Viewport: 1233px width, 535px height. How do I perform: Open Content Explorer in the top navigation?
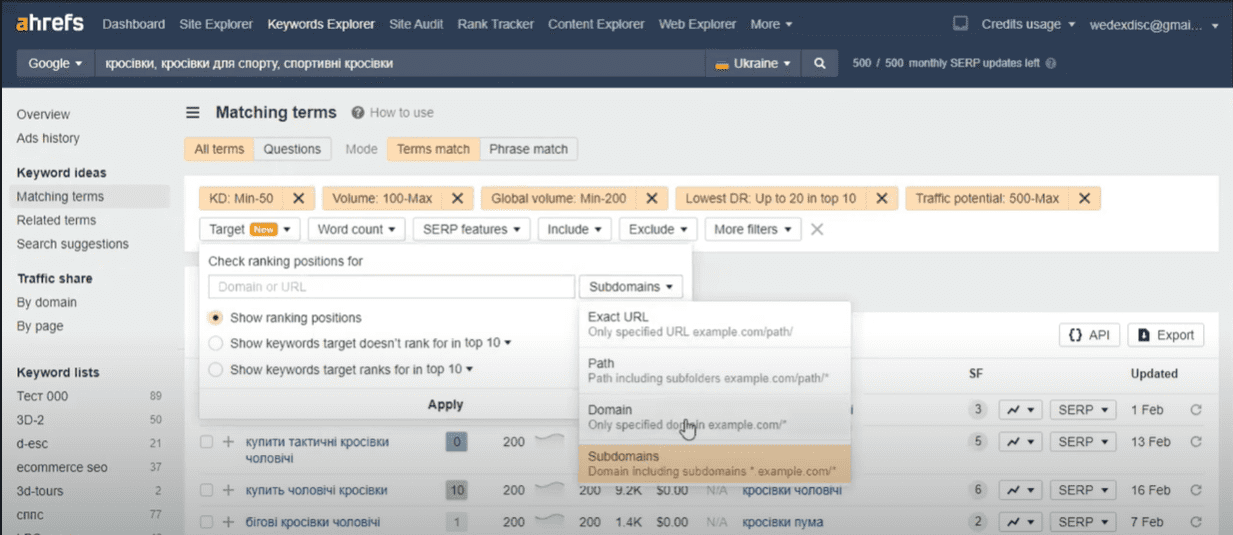(x=597, y=24)
